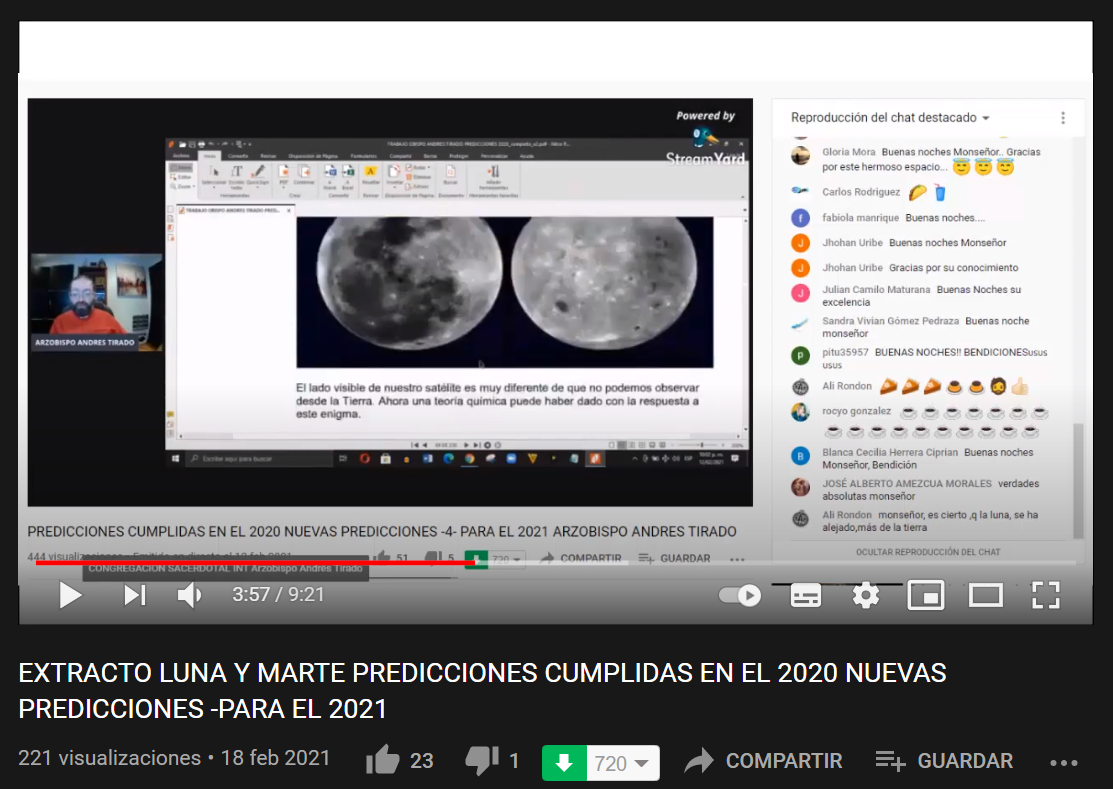Screen dimensions: 1113x789
Task: Open the Convertir ribbon tab in Nitro
Action: point(238,155)
